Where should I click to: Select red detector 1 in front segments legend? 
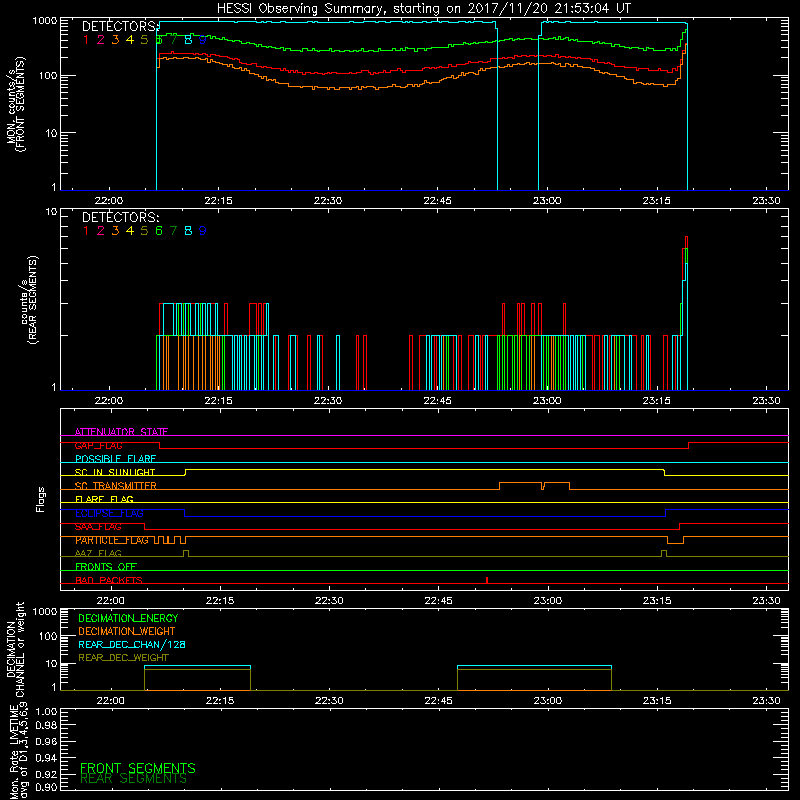tap(86, 40)
